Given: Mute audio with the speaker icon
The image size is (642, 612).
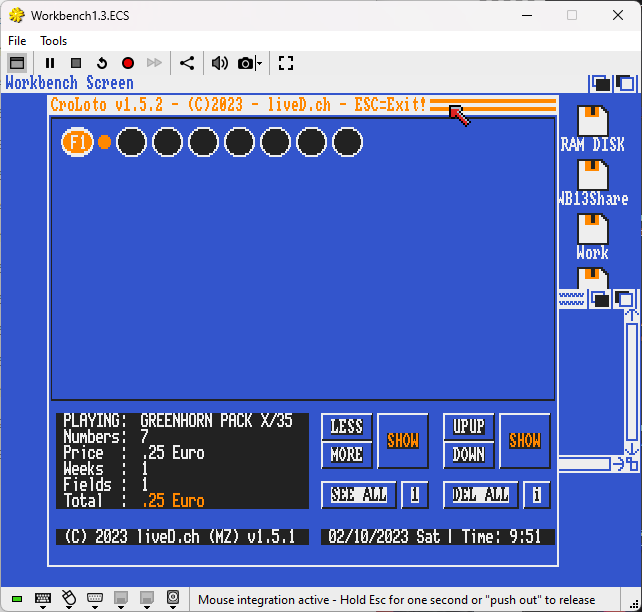Looking at the screenshot, I should coord(219,63).
